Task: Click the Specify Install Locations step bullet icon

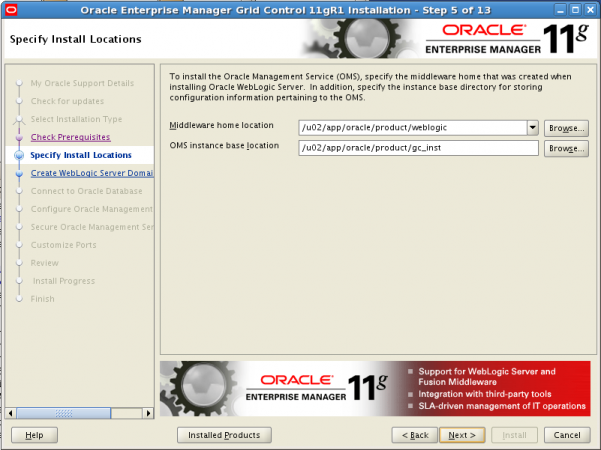Action: [x=19, y=155]
